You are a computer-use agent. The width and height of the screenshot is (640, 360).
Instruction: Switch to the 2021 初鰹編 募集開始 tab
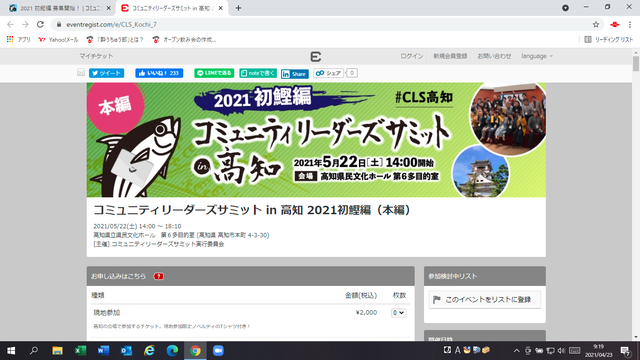pyautogui.click(x=59, y=8)
